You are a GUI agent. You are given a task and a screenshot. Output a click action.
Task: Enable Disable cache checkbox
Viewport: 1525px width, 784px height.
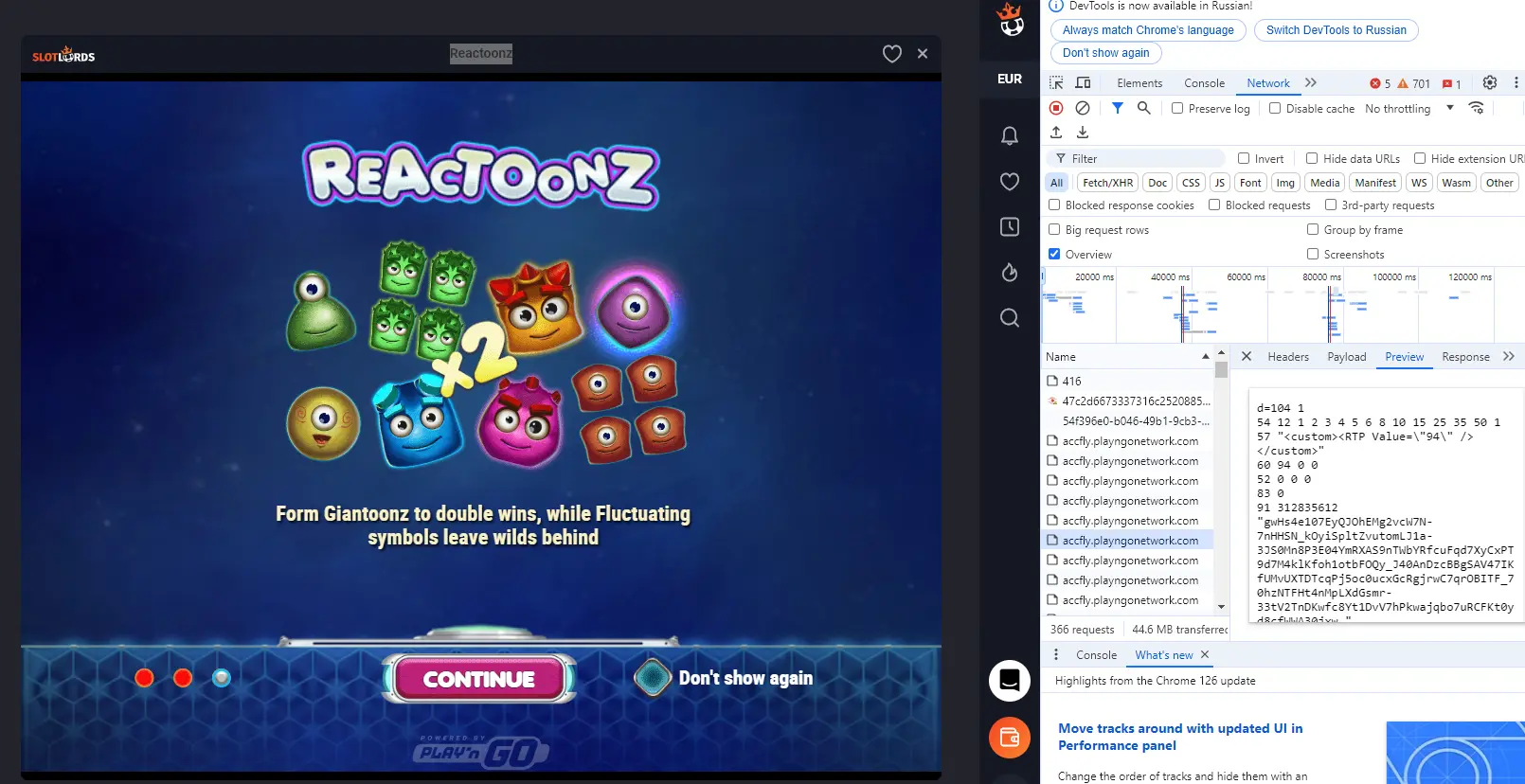point(1275,108)
